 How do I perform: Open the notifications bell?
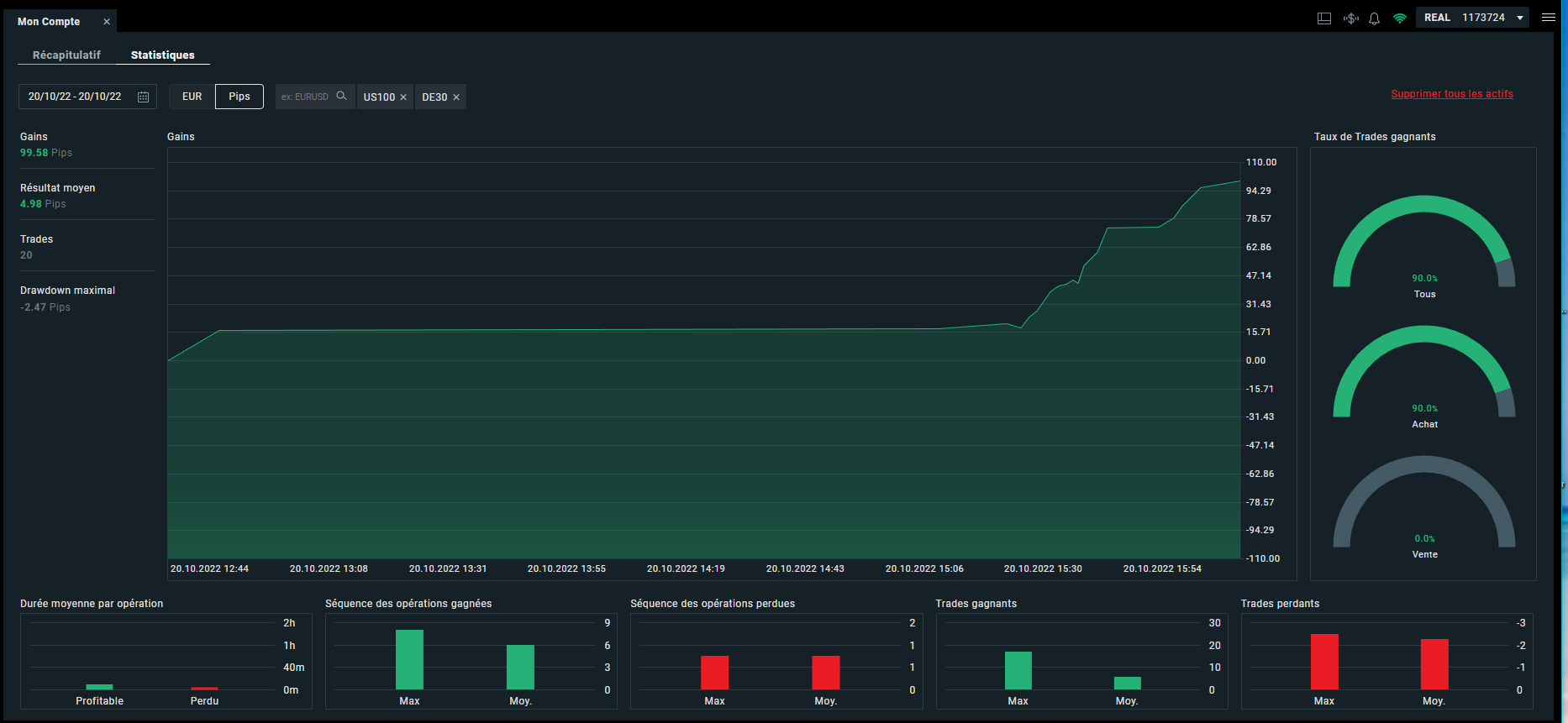click(x=1375, y=18)
